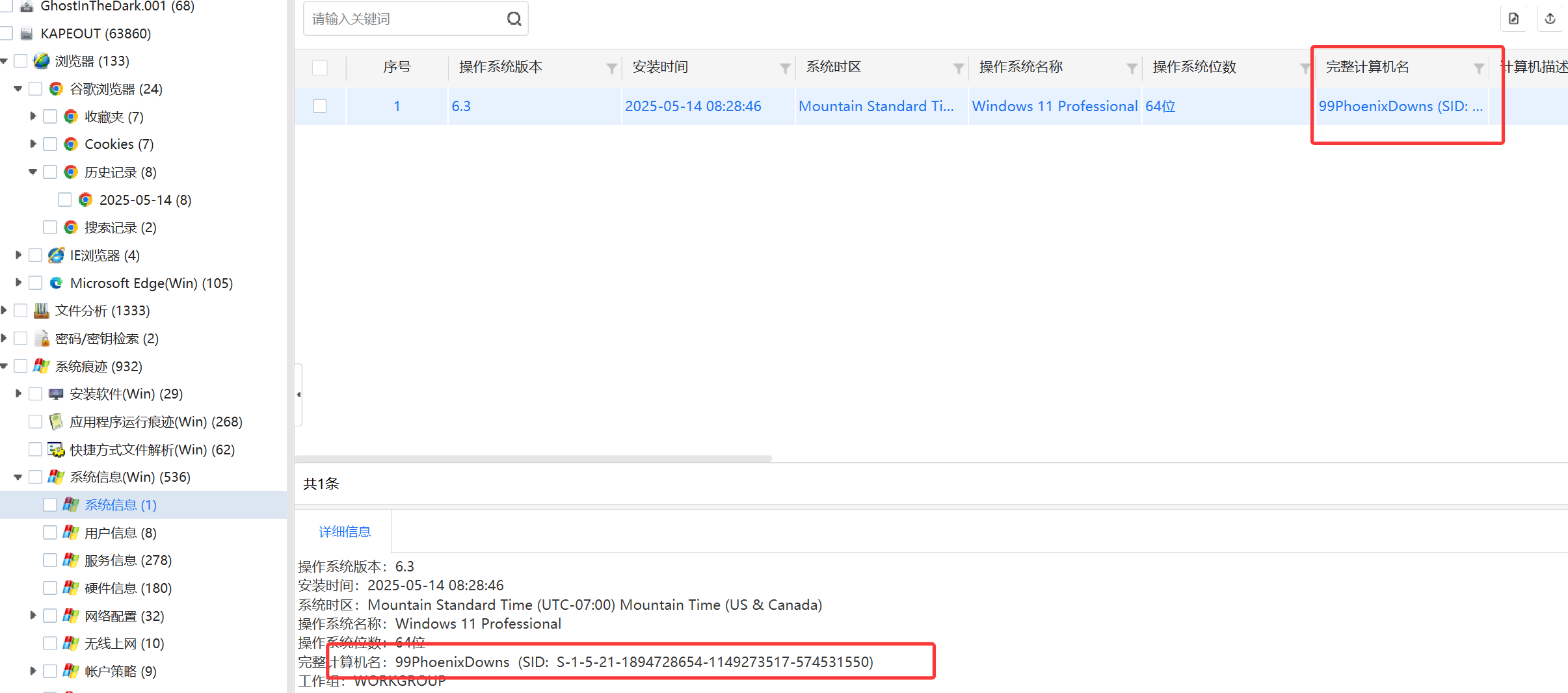Click the left panel collapse handle arrow

[x=299, y=395]
